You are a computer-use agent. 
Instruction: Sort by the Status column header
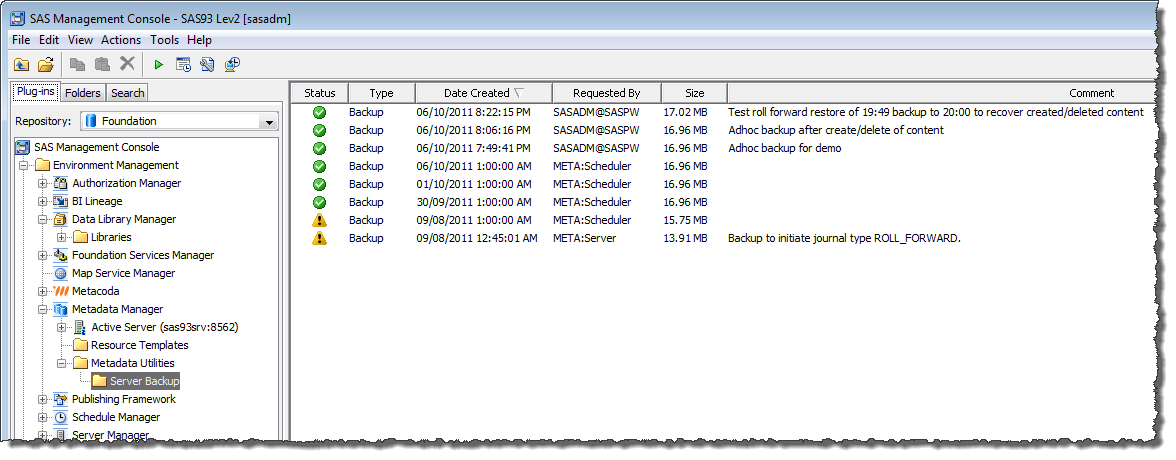(320, 93)
